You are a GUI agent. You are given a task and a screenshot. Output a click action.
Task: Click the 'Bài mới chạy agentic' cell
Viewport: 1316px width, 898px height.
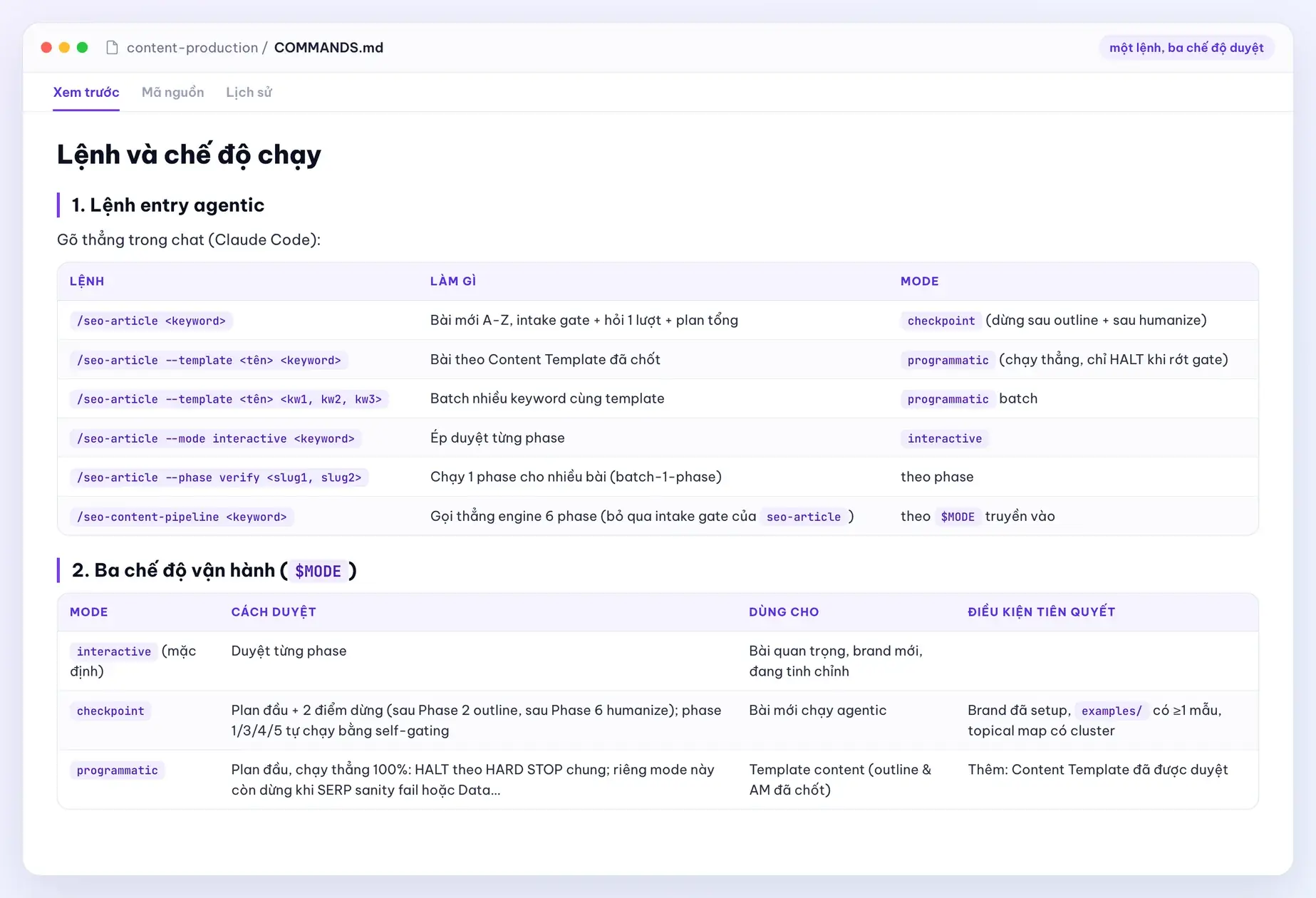818,710
